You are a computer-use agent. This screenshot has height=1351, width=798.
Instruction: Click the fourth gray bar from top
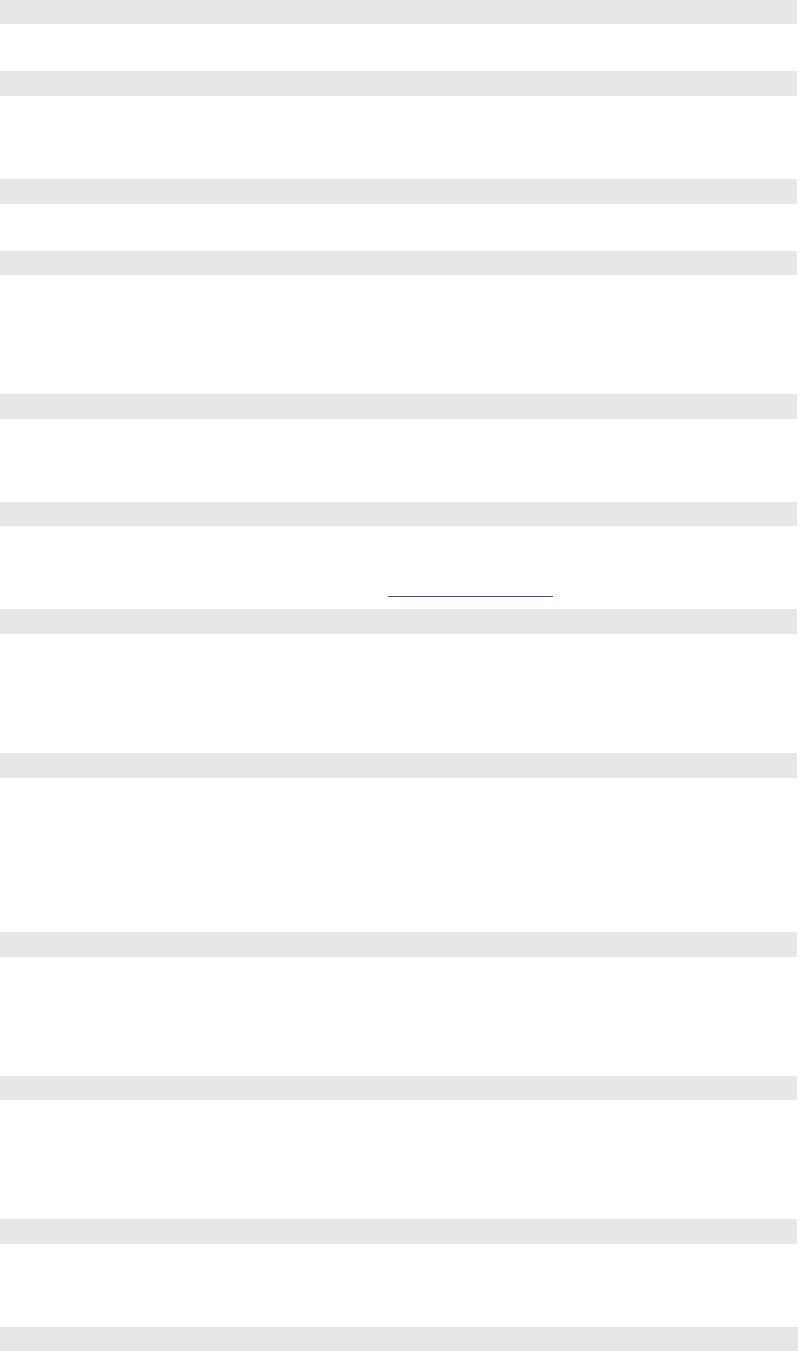[399, 263]
